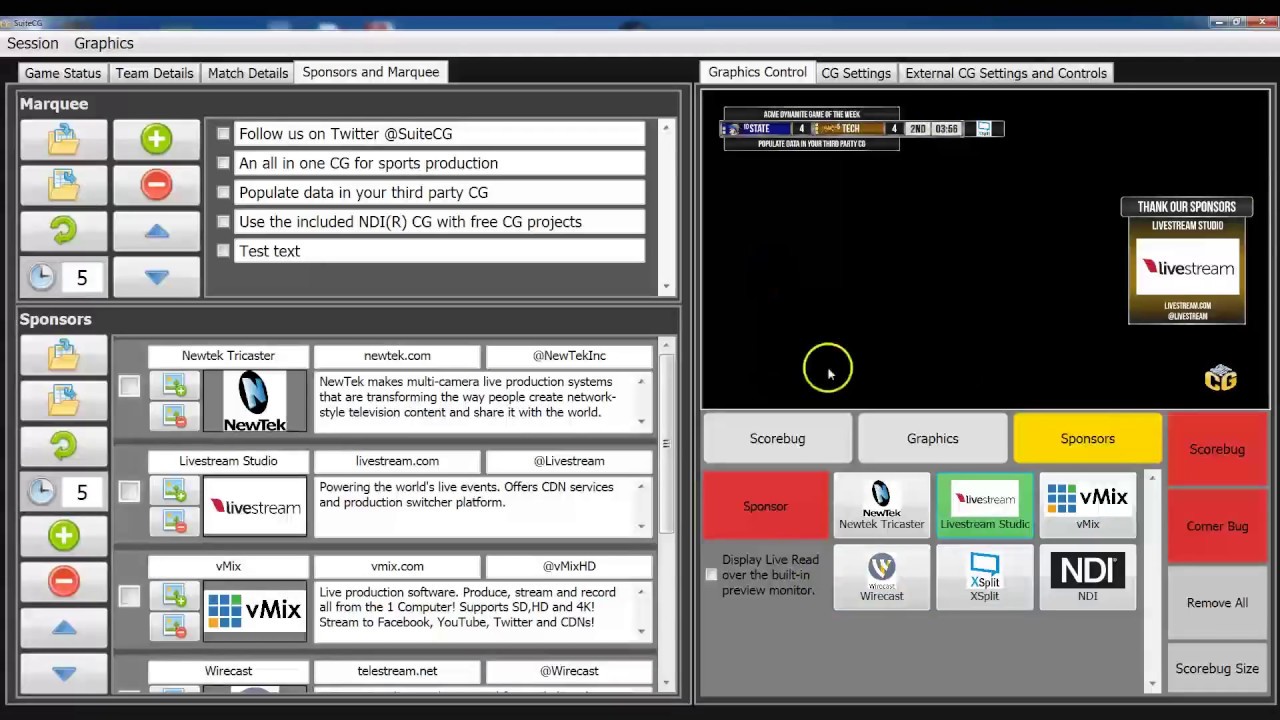Click the newtek.com website field
1280x720 pixels.
pyautogui.click(x=397, y=355)
